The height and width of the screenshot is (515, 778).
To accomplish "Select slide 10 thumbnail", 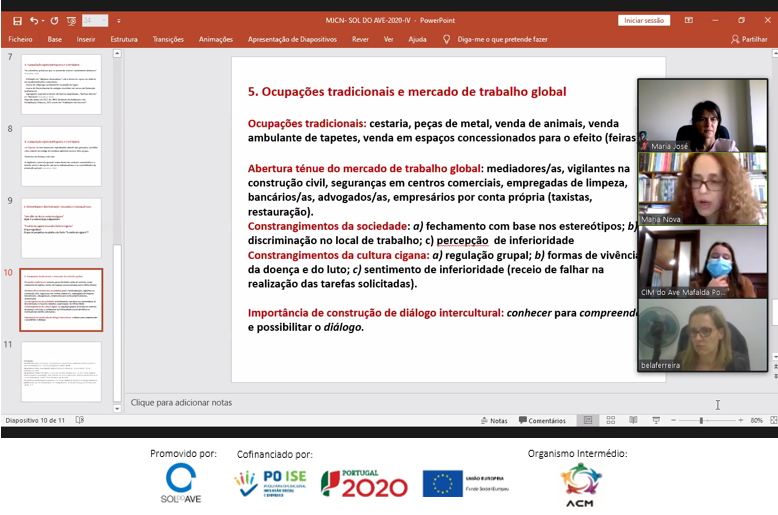I will tap(61, 300).
